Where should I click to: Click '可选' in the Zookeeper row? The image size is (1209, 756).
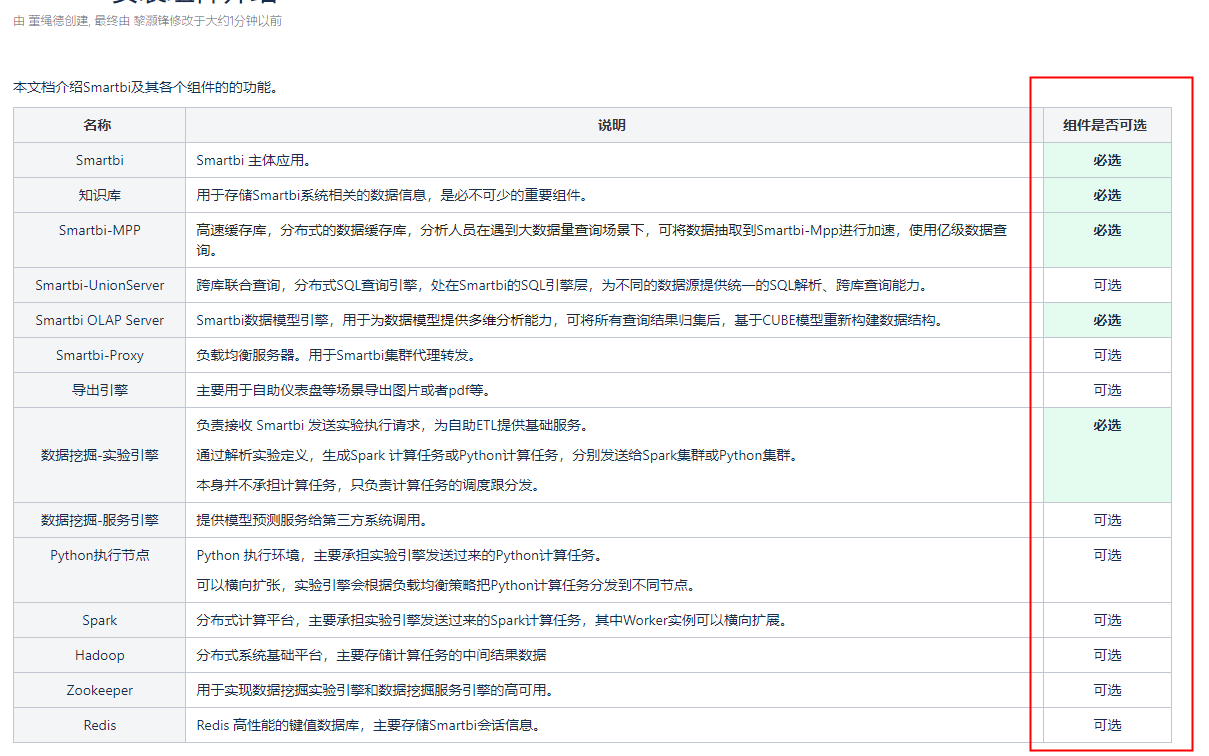(x=1107, y=690)
